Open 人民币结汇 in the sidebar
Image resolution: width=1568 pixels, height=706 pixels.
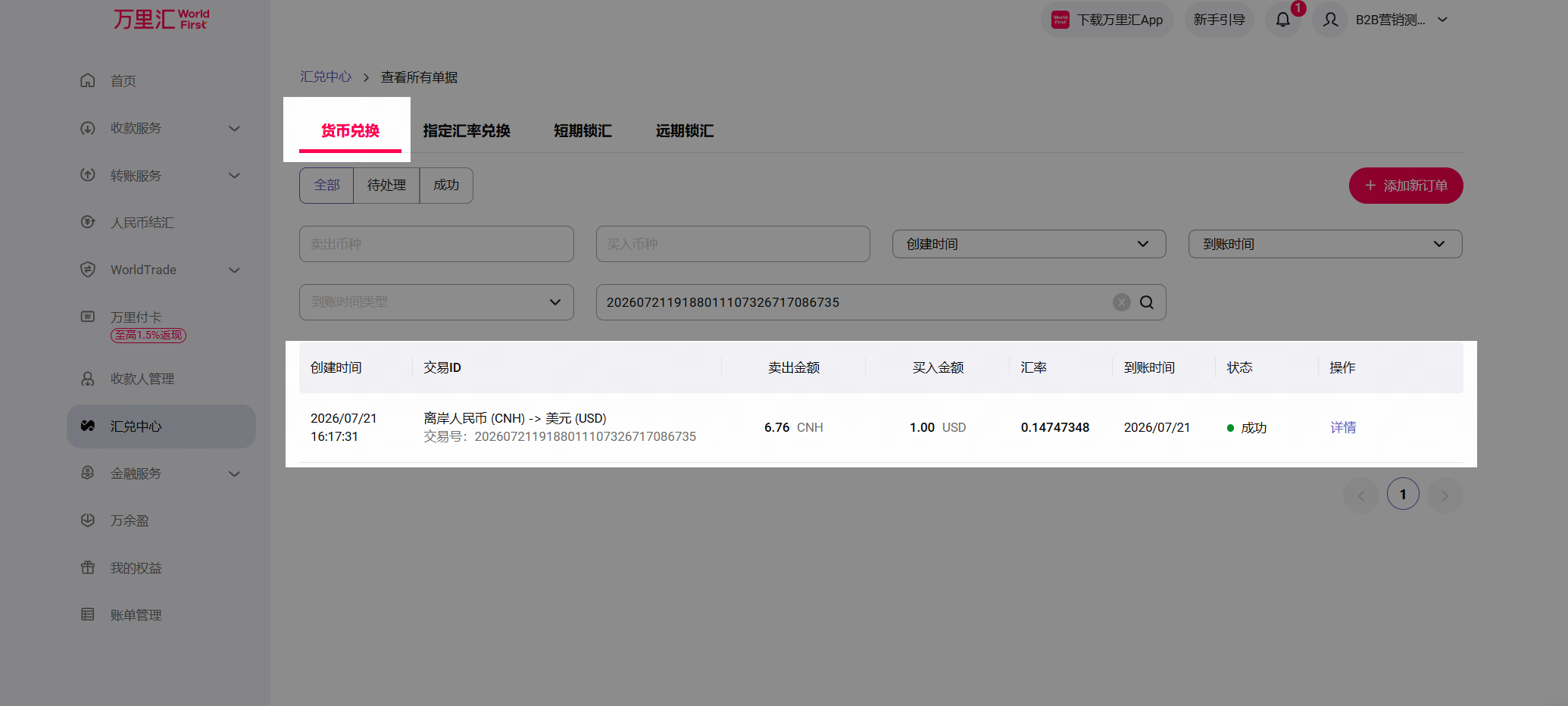(142, 223)
